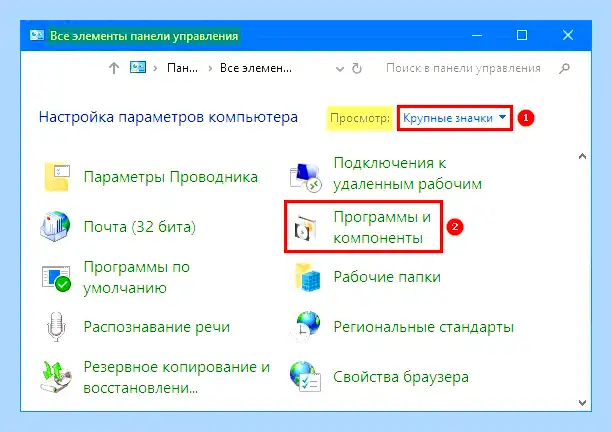Image resolution: width=612 pixels, height=432 pixels.
Task: Open the Рабочие папки icon
Action: point(307,277)
